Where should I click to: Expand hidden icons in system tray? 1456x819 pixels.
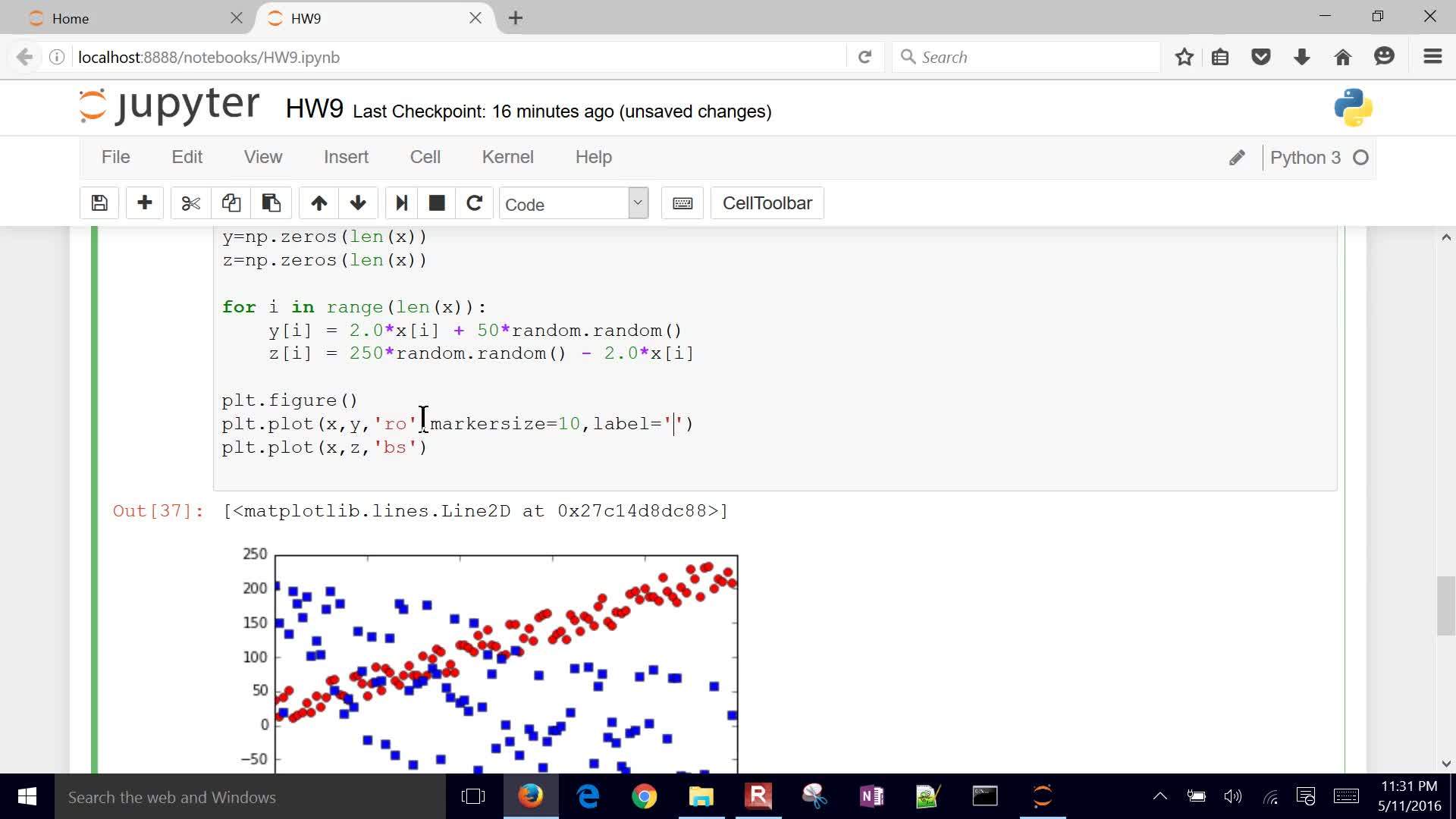[1159, 796]
